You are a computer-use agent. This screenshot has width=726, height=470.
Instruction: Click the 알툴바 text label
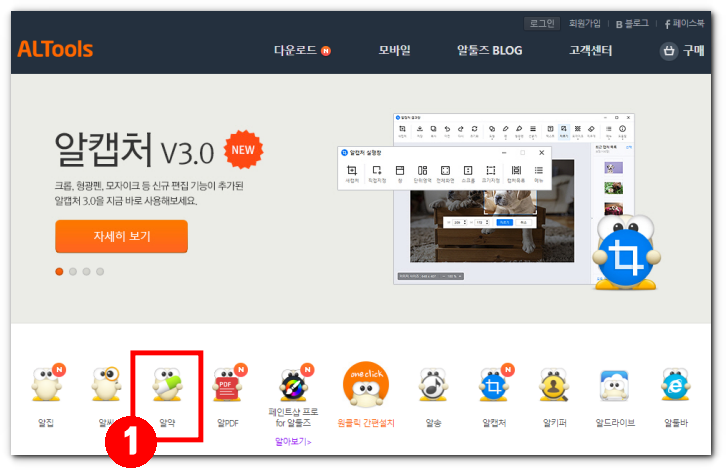tap(676, 422)
